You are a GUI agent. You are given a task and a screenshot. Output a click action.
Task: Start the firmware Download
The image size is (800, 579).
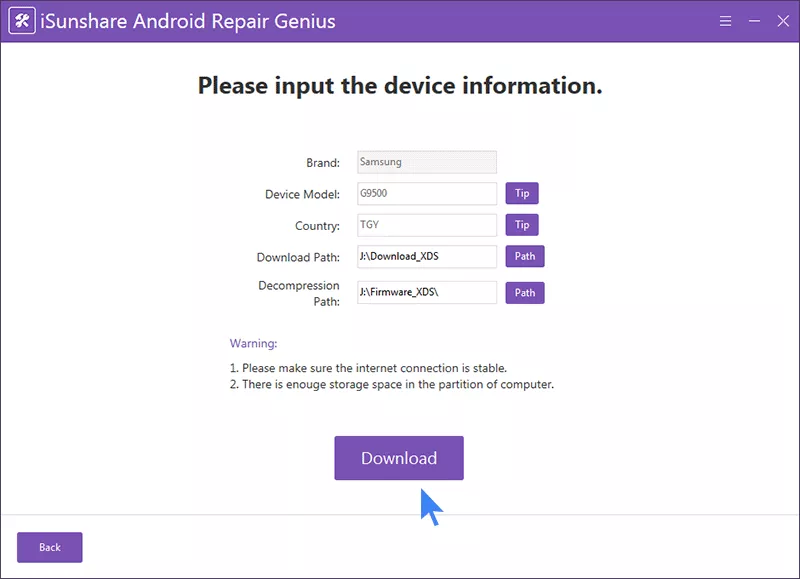click(399, 458)
